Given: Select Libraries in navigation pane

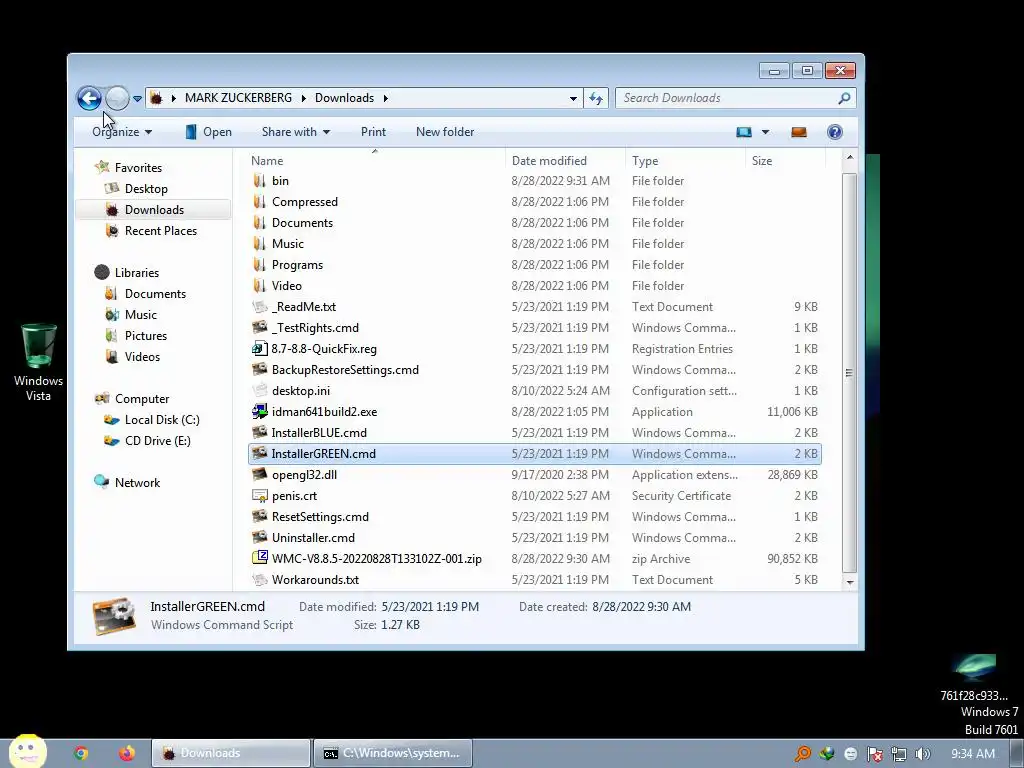Looking at the screenshot, I should pos(136,273).
